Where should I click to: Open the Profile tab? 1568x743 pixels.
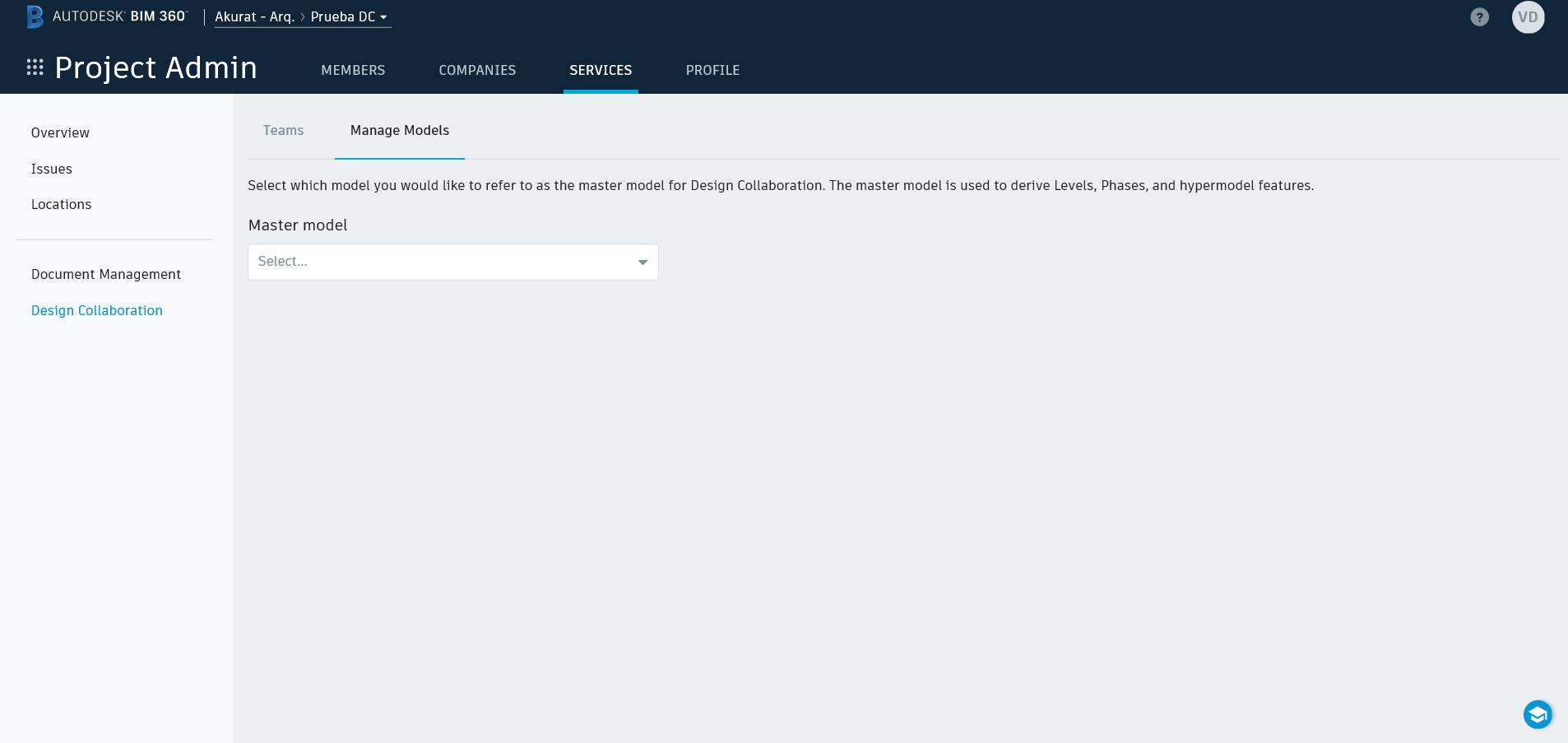click(x=712, y=70)
